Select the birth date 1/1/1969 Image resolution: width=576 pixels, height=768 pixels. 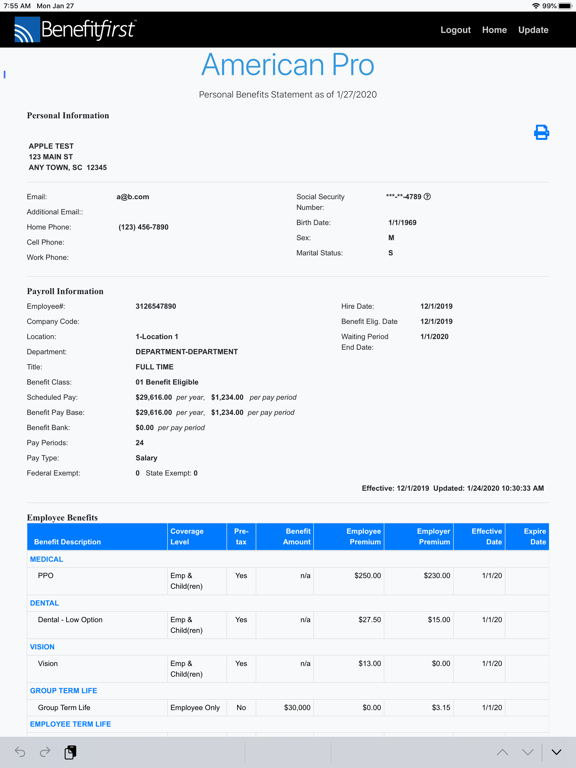[402, 222]
